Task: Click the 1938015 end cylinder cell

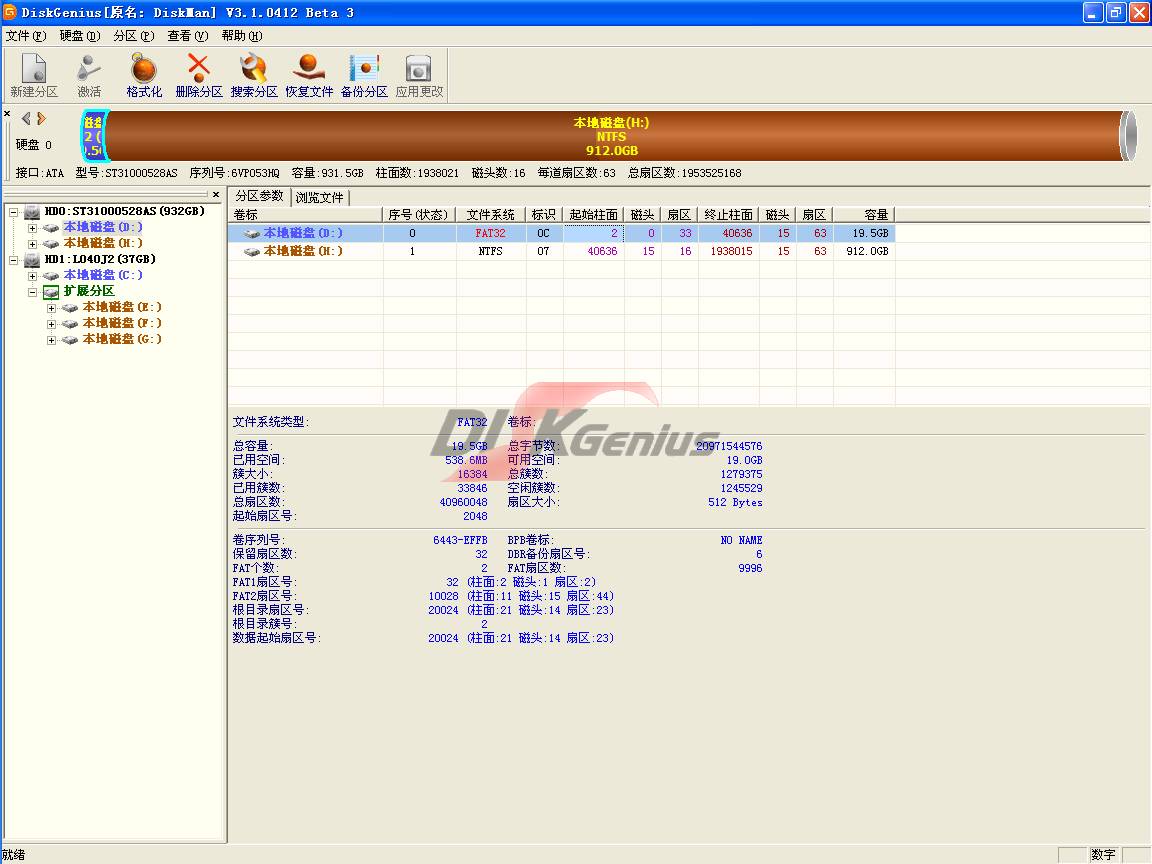Action: (x=730, y=251)
